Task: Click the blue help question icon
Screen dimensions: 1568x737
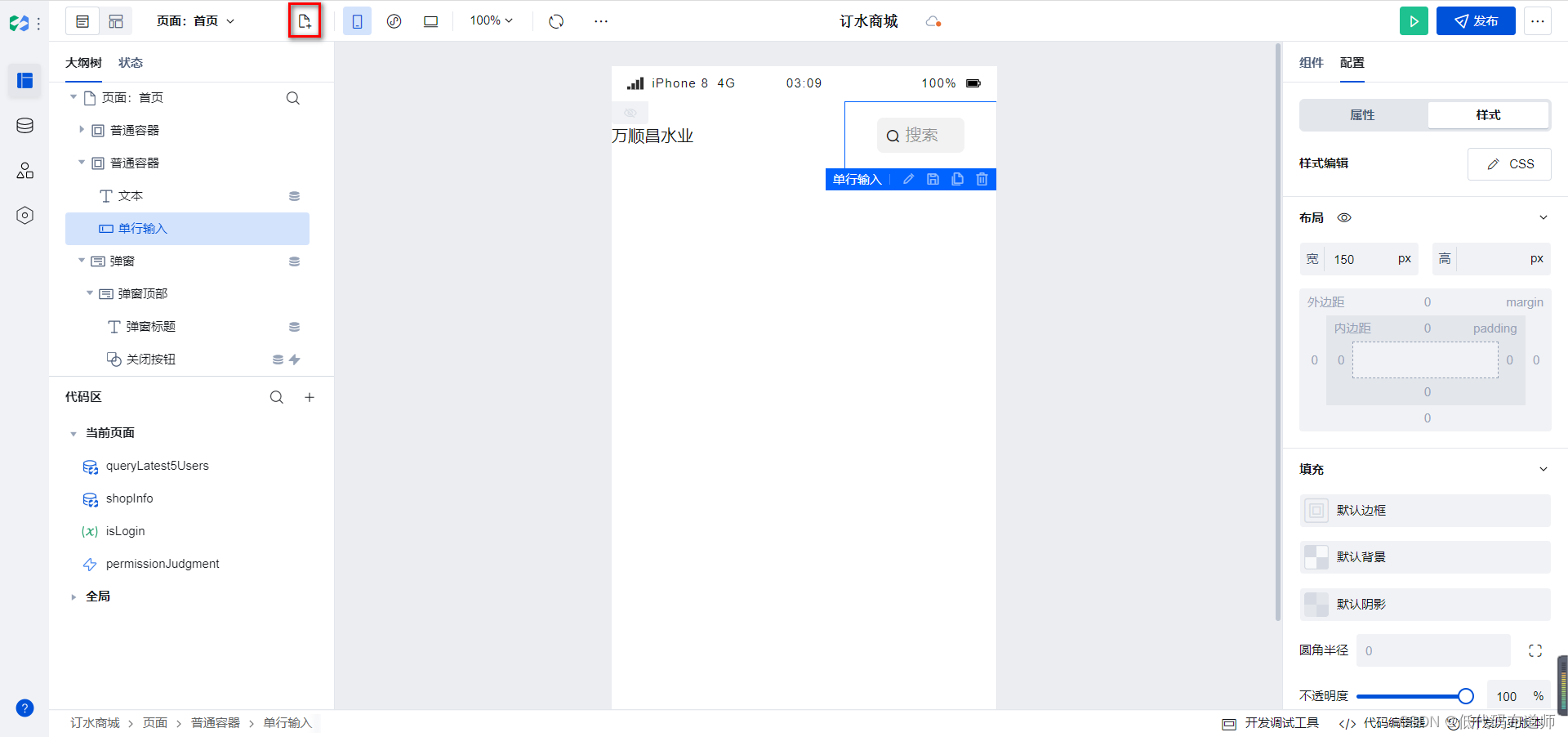Action: [x=24, y=708]
